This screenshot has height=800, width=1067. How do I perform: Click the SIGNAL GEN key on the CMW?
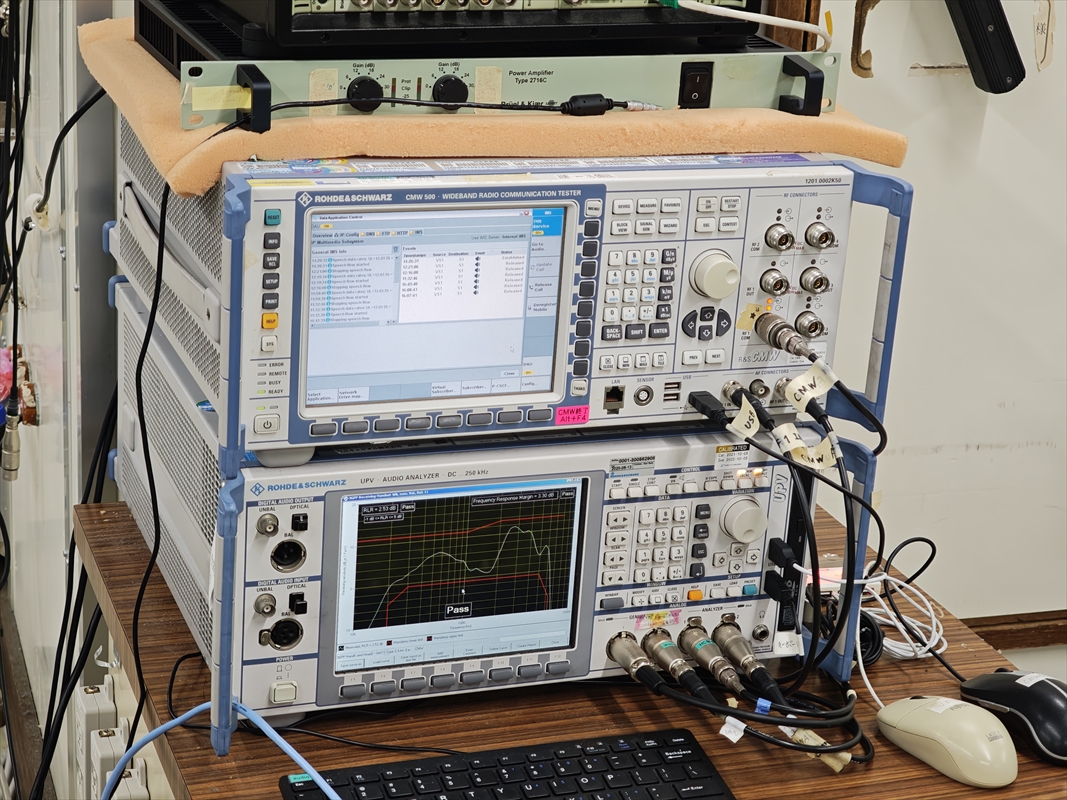[645, 227]
